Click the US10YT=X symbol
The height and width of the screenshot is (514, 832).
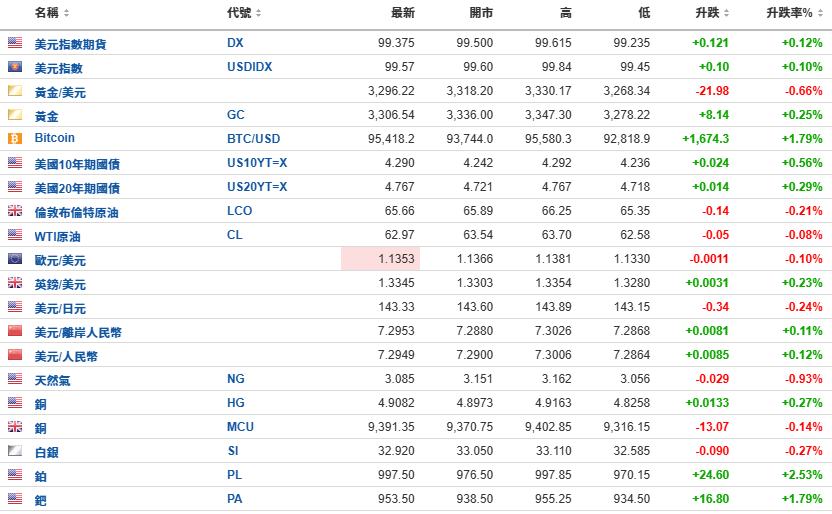coord(257,163)
